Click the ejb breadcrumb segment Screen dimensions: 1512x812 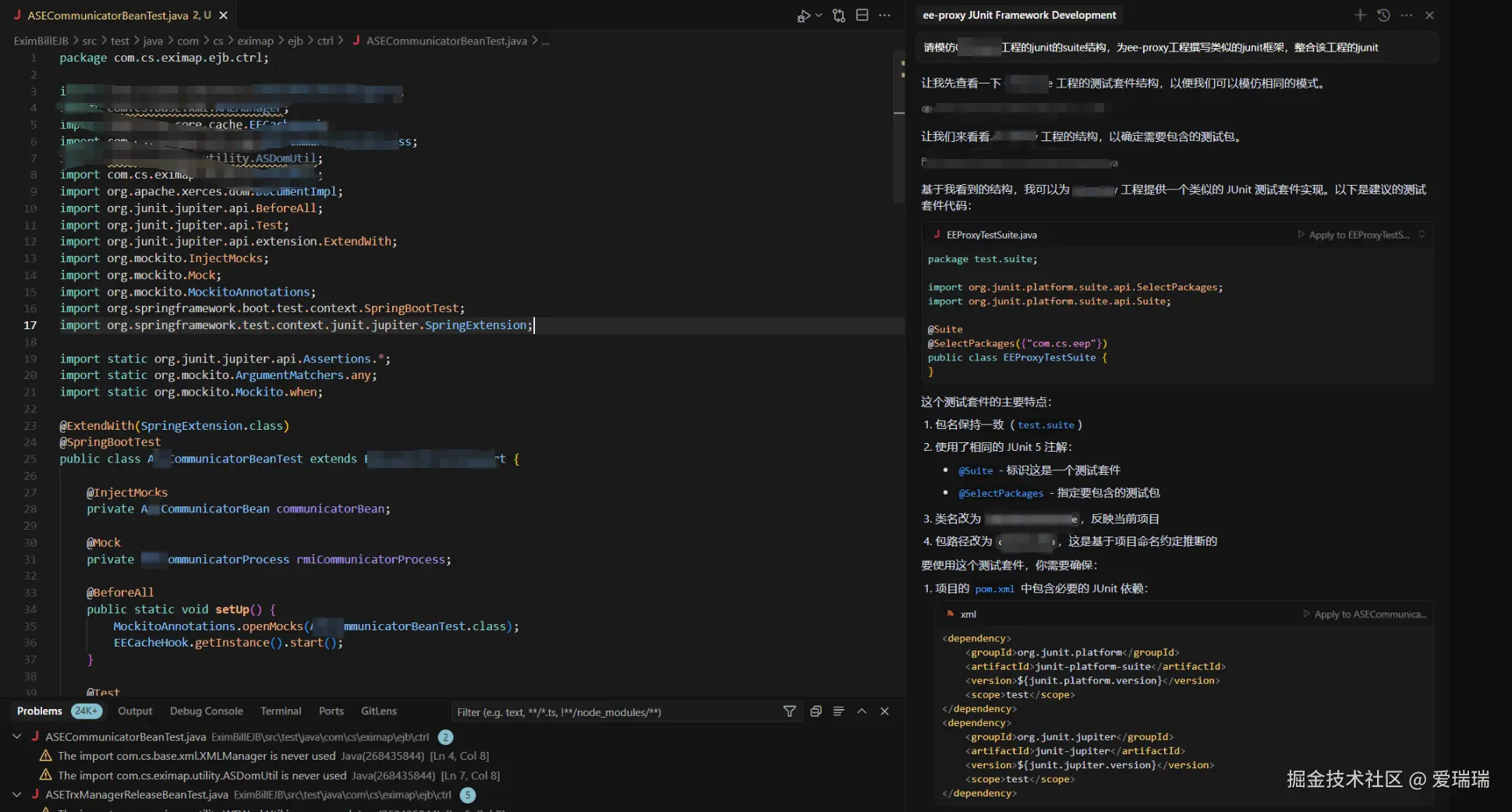point(296,41)
